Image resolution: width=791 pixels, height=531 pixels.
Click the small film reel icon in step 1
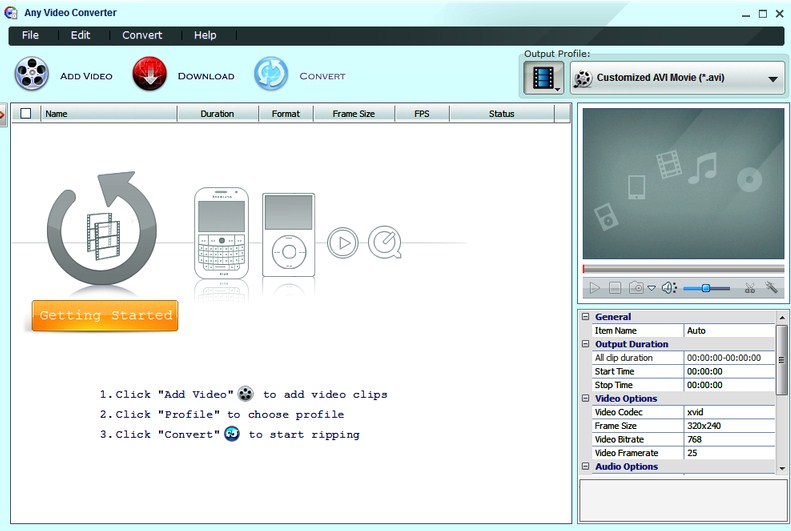[x=246, y=393]
